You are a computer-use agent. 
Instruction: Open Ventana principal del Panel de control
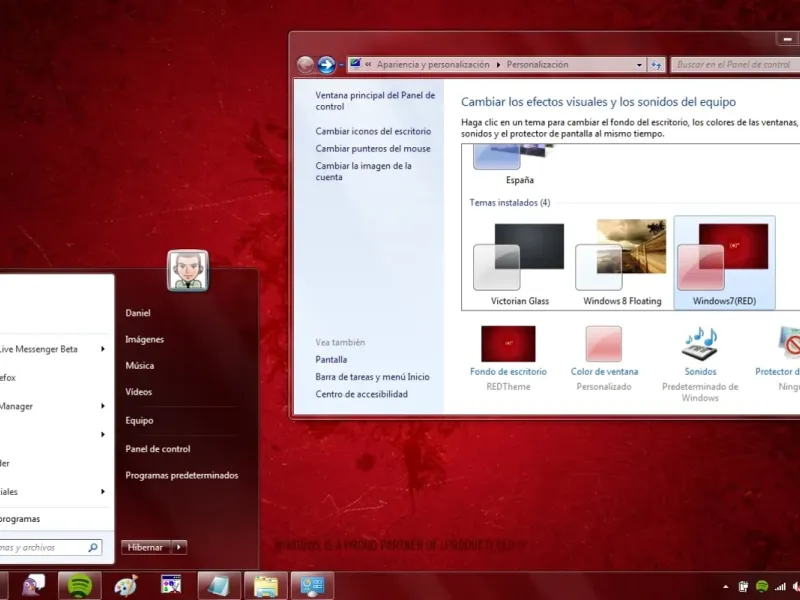(x=375, y=101)
